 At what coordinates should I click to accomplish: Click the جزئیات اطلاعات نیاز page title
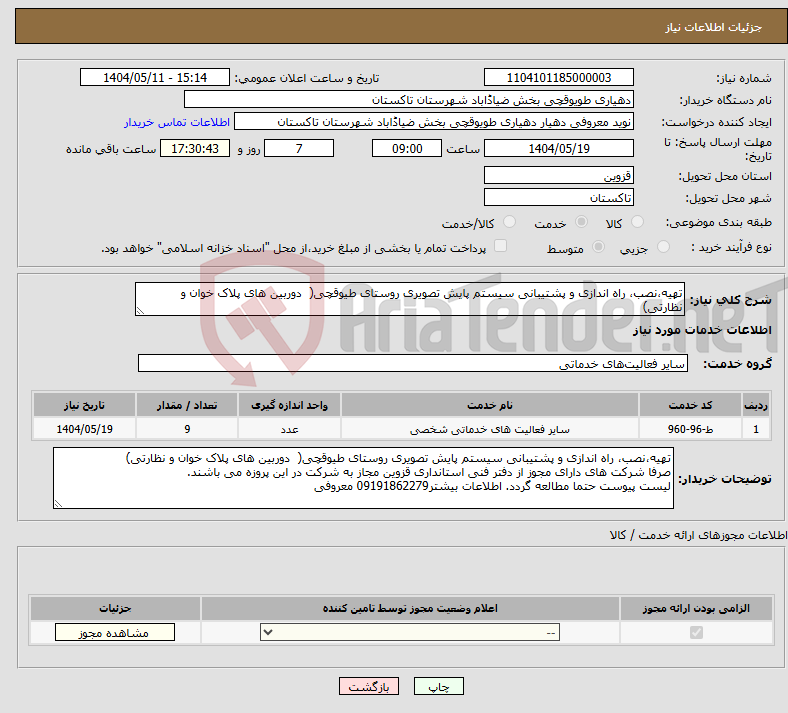(714, 27)
